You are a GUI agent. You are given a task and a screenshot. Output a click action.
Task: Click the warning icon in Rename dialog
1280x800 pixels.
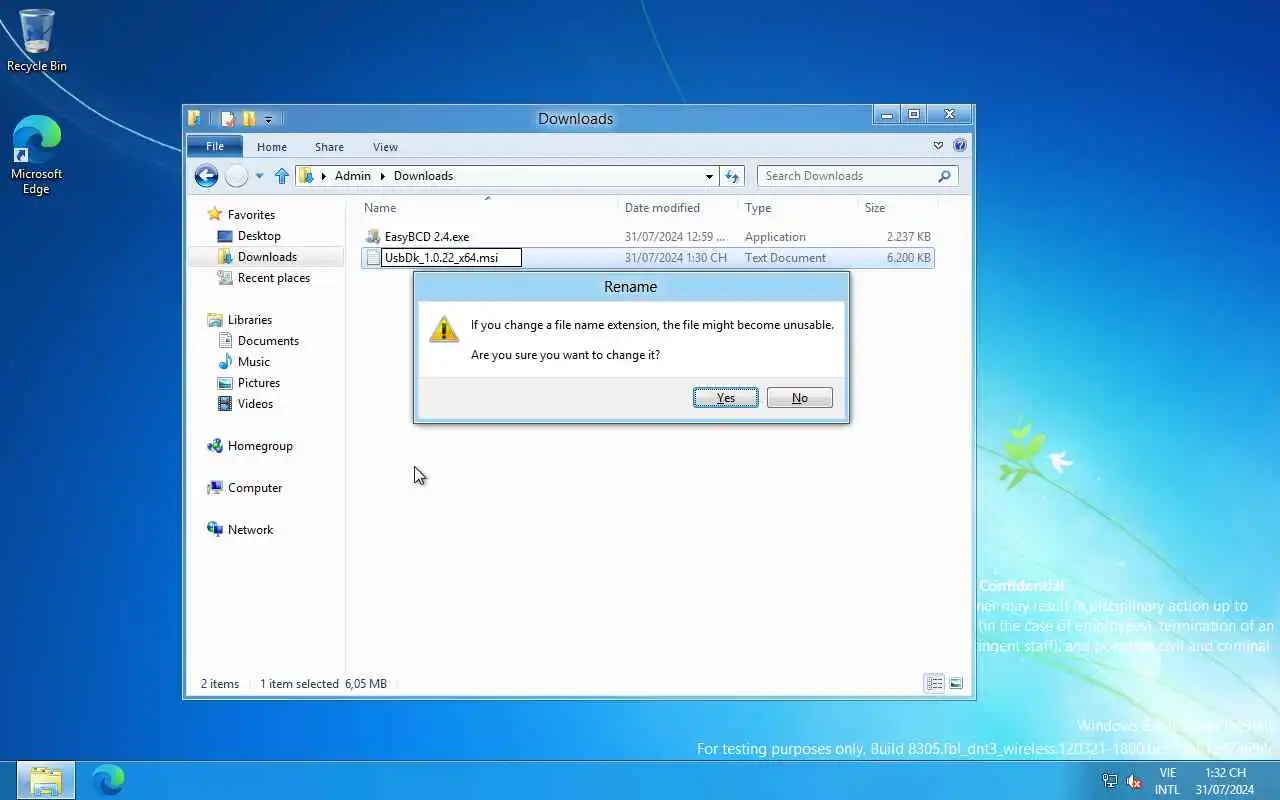pos(443,329)
